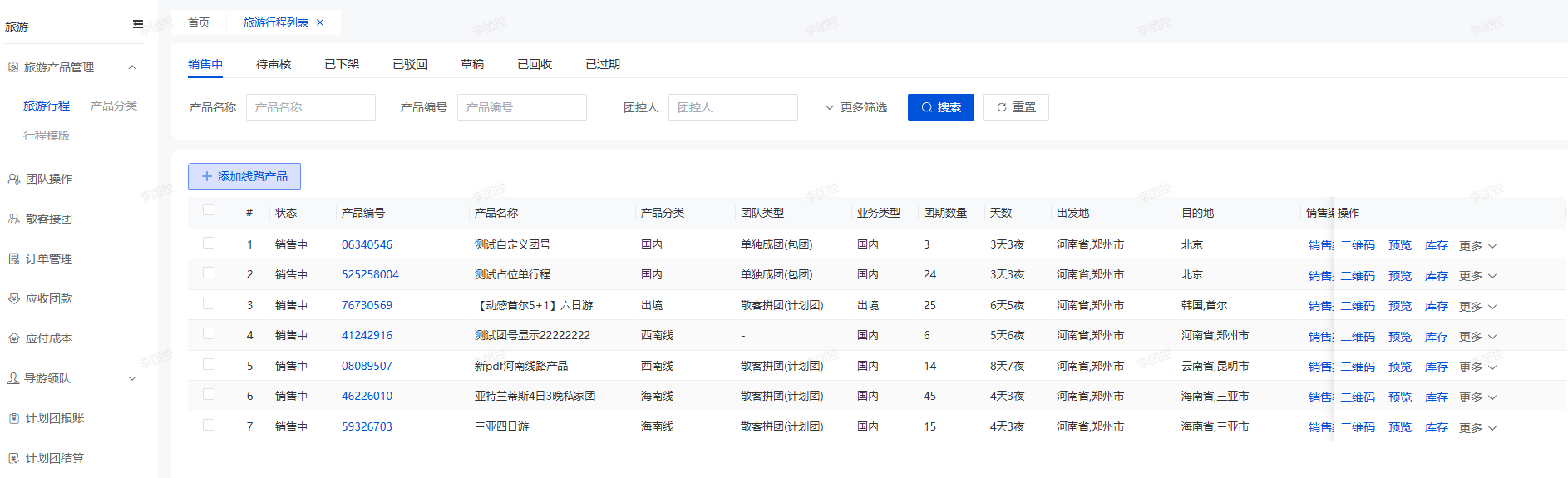Image resolution: width=1568 pixels, height=478 pixels.
Task: Switch to the 待审核 tab
Action: point(274,64)
